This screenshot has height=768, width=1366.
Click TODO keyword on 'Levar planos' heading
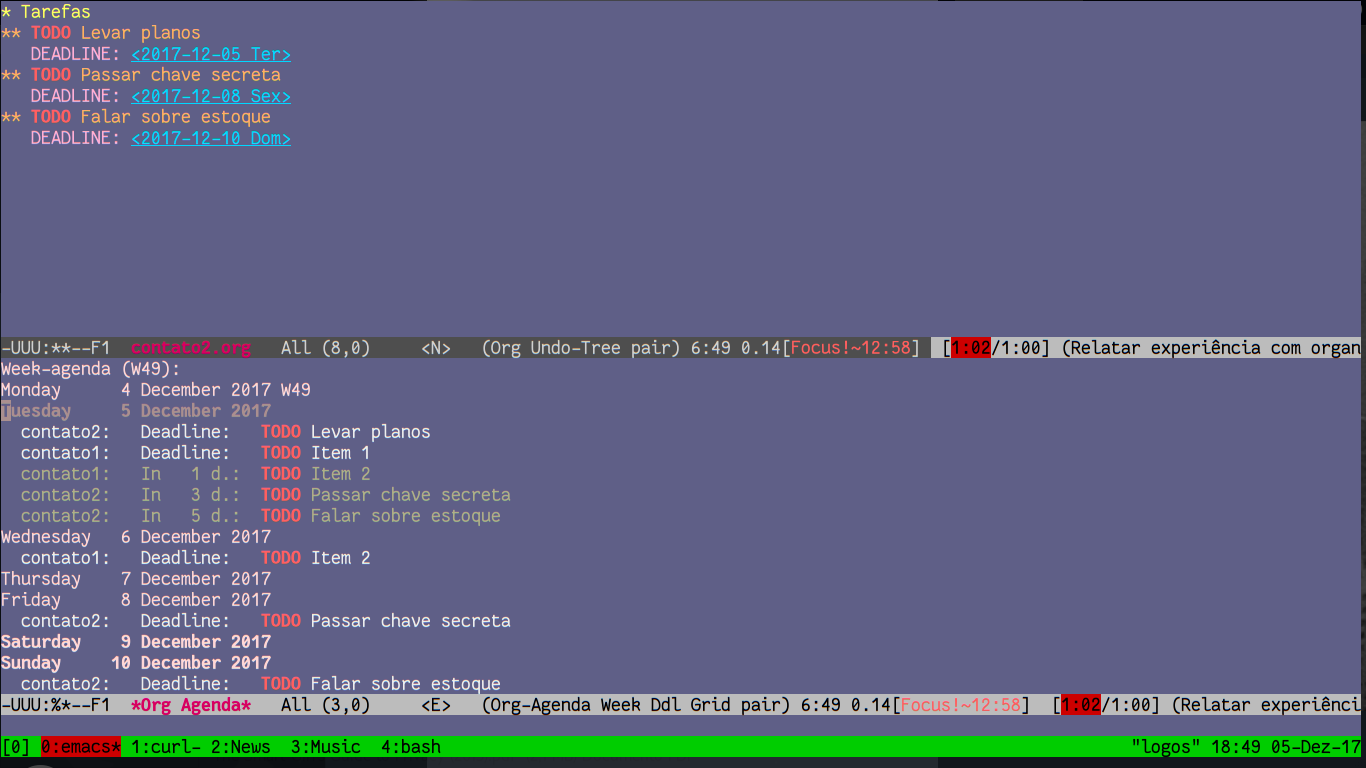point(51,33)
